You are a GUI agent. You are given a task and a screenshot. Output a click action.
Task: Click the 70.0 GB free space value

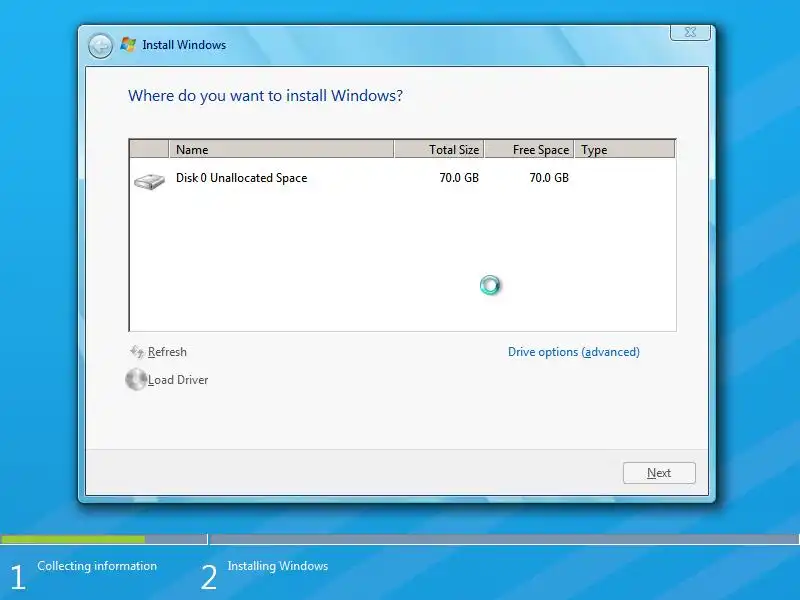click(548, 178)
